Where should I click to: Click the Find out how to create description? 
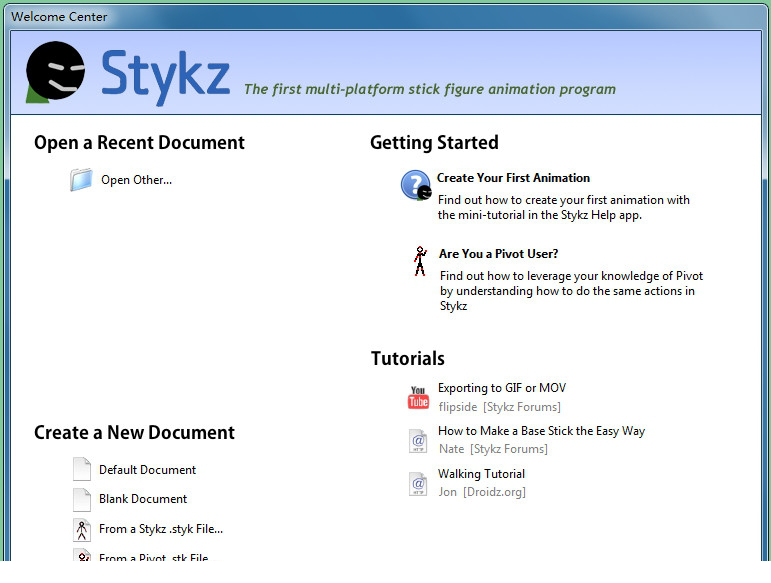click(x=564, y=207)
